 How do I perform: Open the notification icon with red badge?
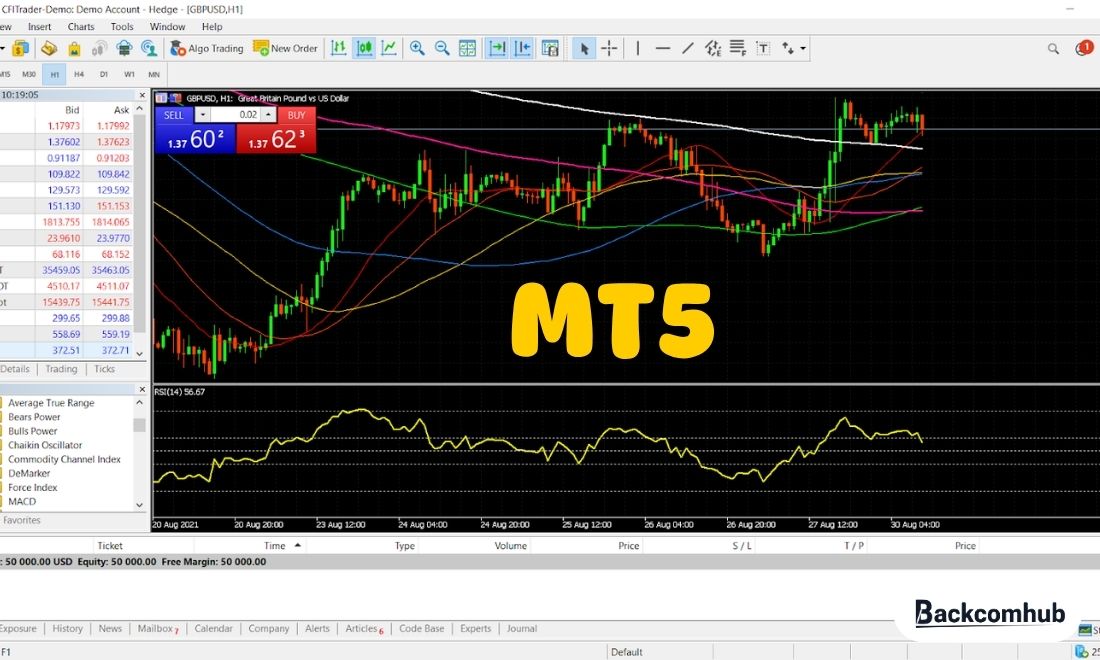pyautogui.click(x=1084, y=48)
